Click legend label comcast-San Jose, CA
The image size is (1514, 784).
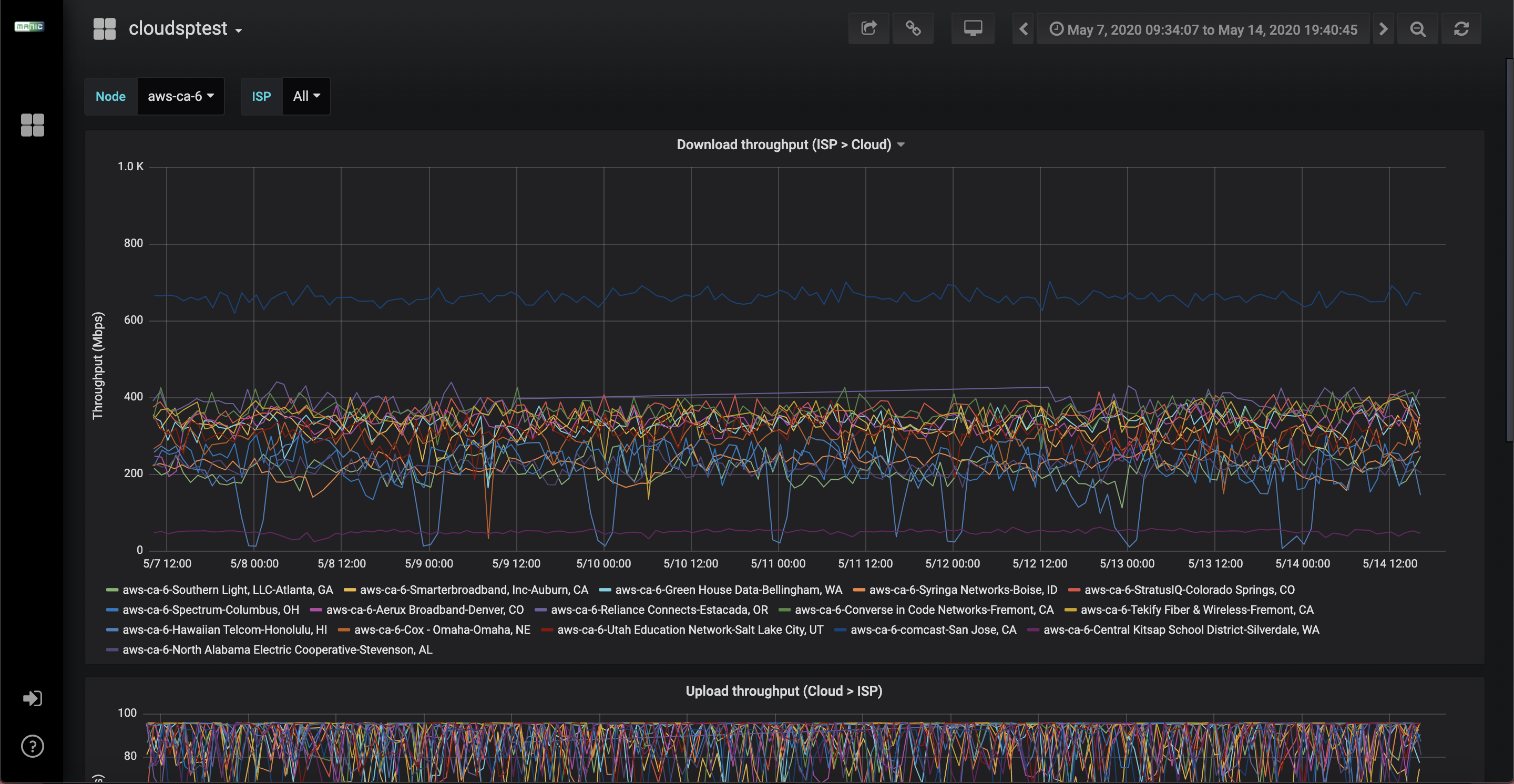(x=933, y=630)
